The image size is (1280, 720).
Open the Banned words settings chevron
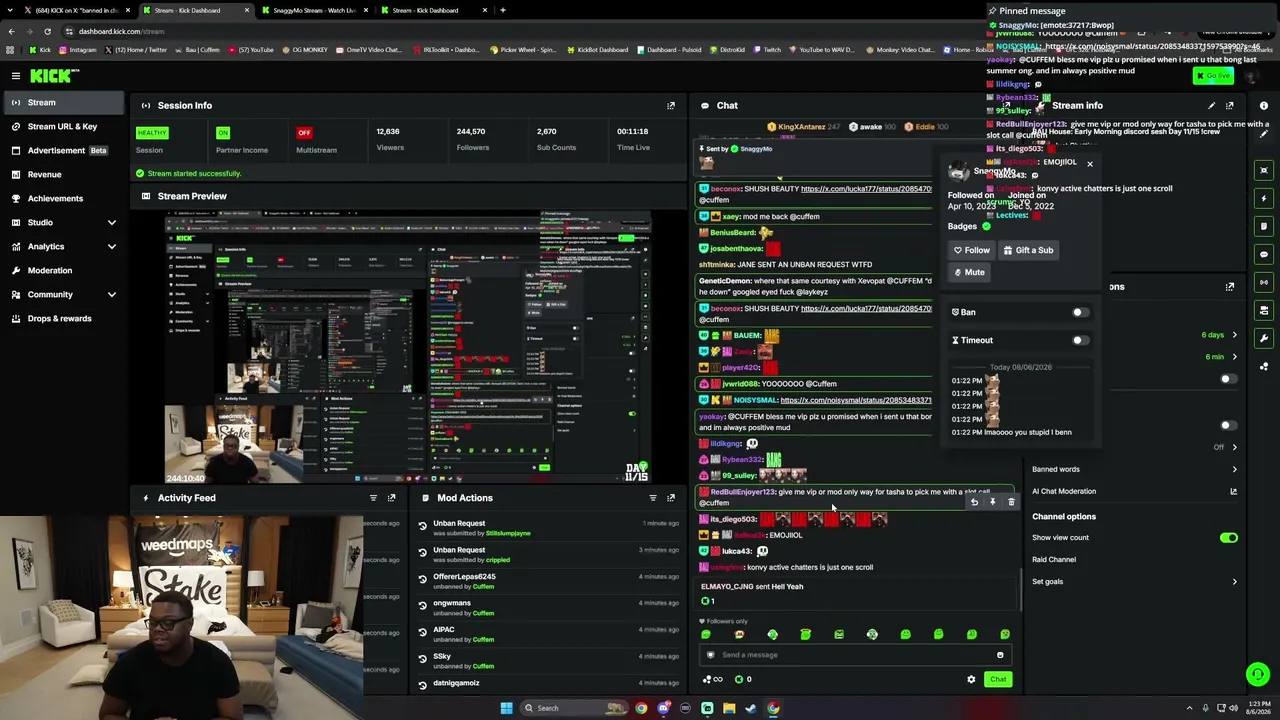point(1234,469)
